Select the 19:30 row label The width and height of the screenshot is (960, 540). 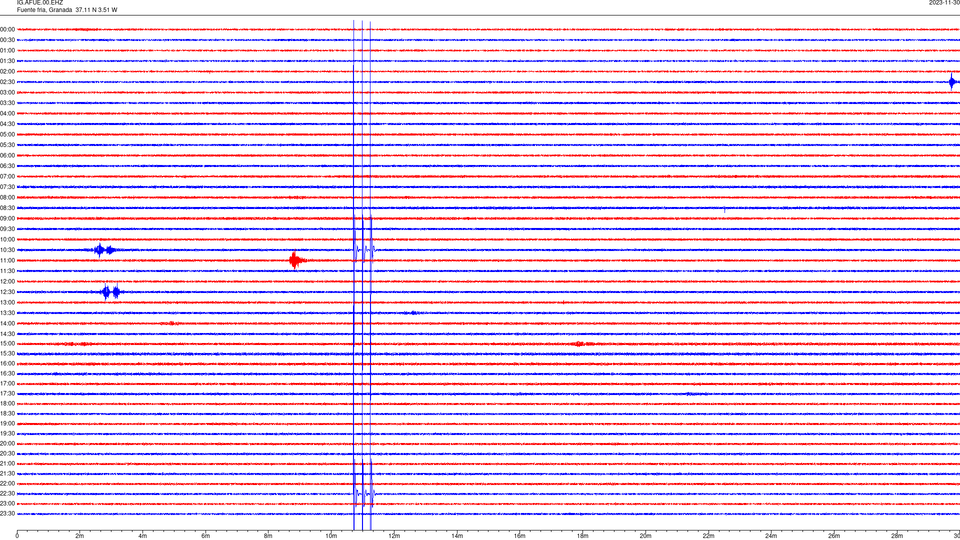(7, 433)
